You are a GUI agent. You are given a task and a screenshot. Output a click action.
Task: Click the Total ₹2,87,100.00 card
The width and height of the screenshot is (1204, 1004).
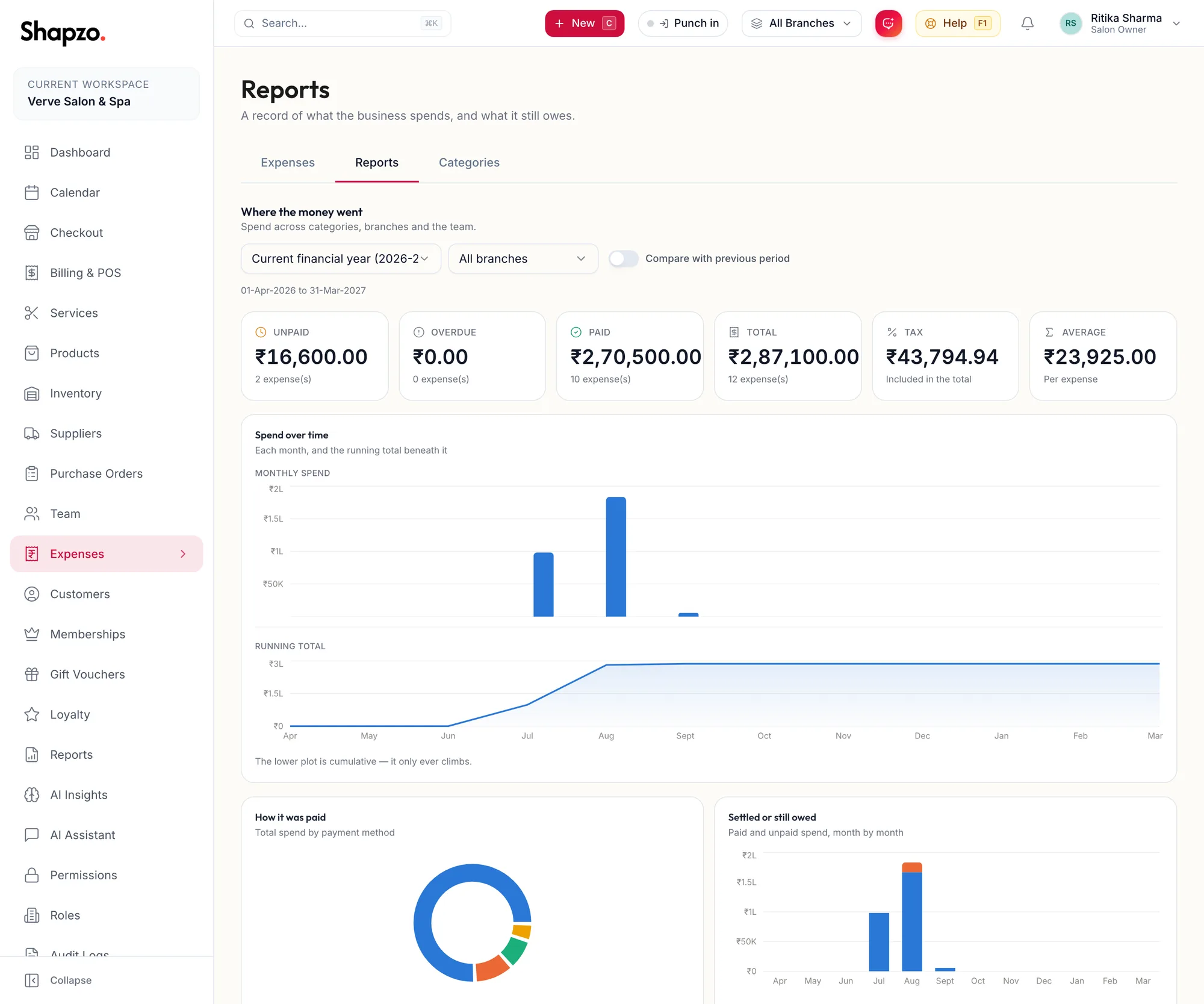point(788,356)
